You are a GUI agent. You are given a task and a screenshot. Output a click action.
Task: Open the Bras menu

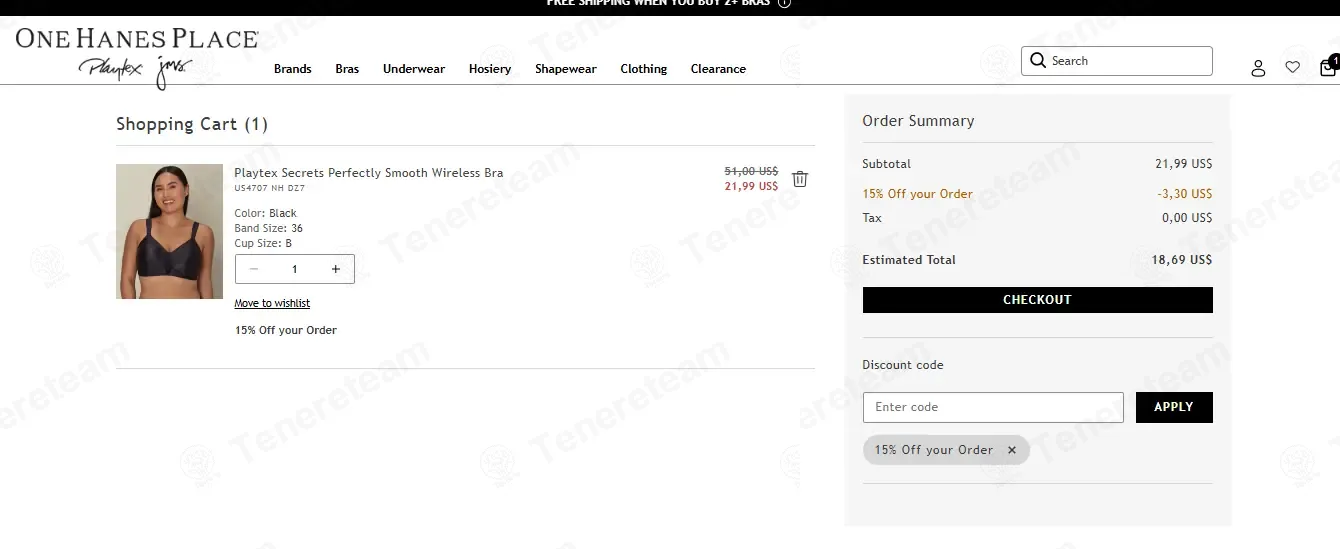click(347, 69)
